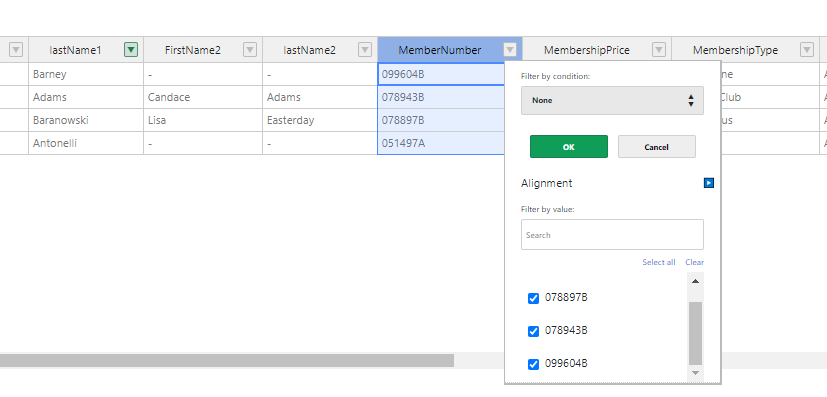This screenshot has width=827, height=397.
Task: Click the value list scroll down arrow
Action: (x=695, y=373)
